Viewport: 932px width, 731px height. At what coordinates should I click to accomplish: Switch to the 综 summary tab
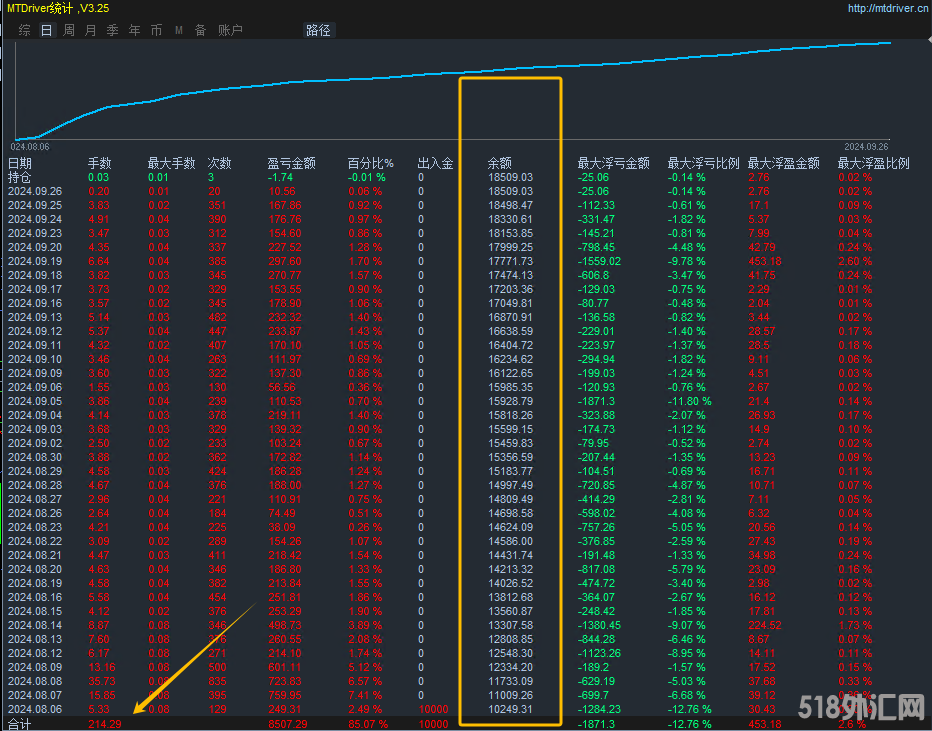24,31
